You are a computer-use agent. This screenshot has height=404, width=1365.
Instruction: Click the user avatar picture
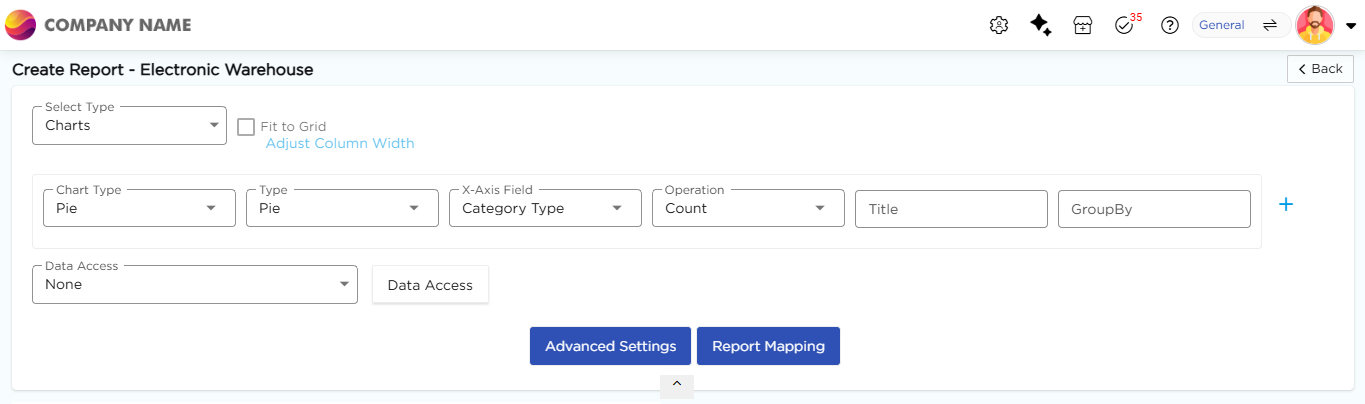(1315, 26)
